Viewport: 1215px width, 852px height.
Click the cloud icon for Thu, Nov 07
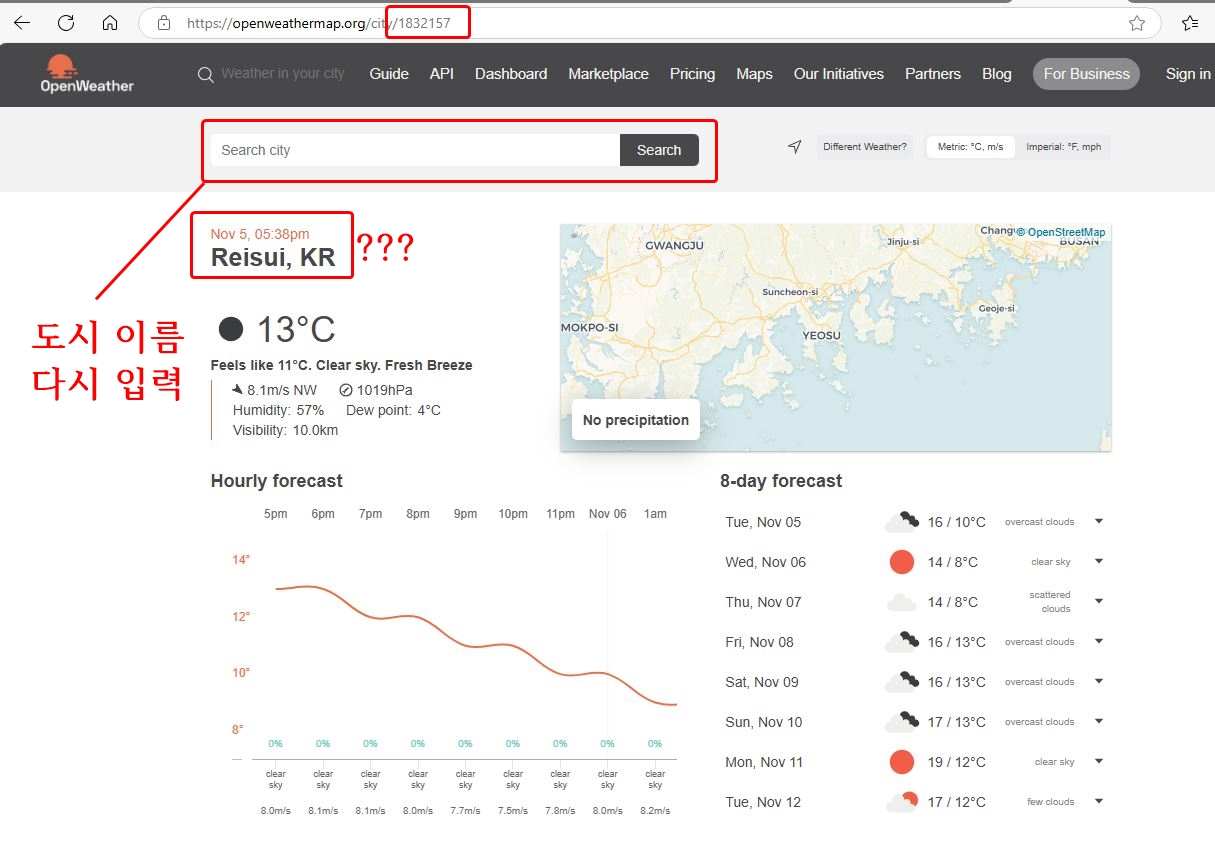point(902,602)
